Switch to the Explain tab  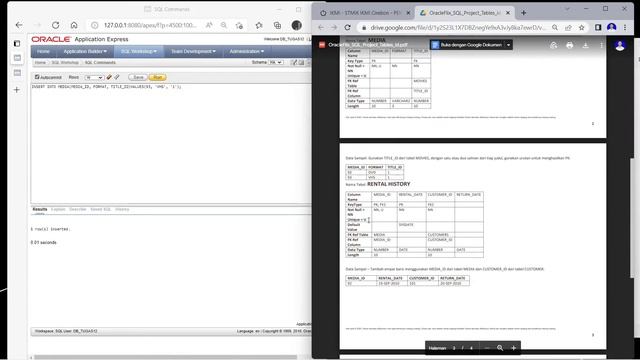(58, 209)
